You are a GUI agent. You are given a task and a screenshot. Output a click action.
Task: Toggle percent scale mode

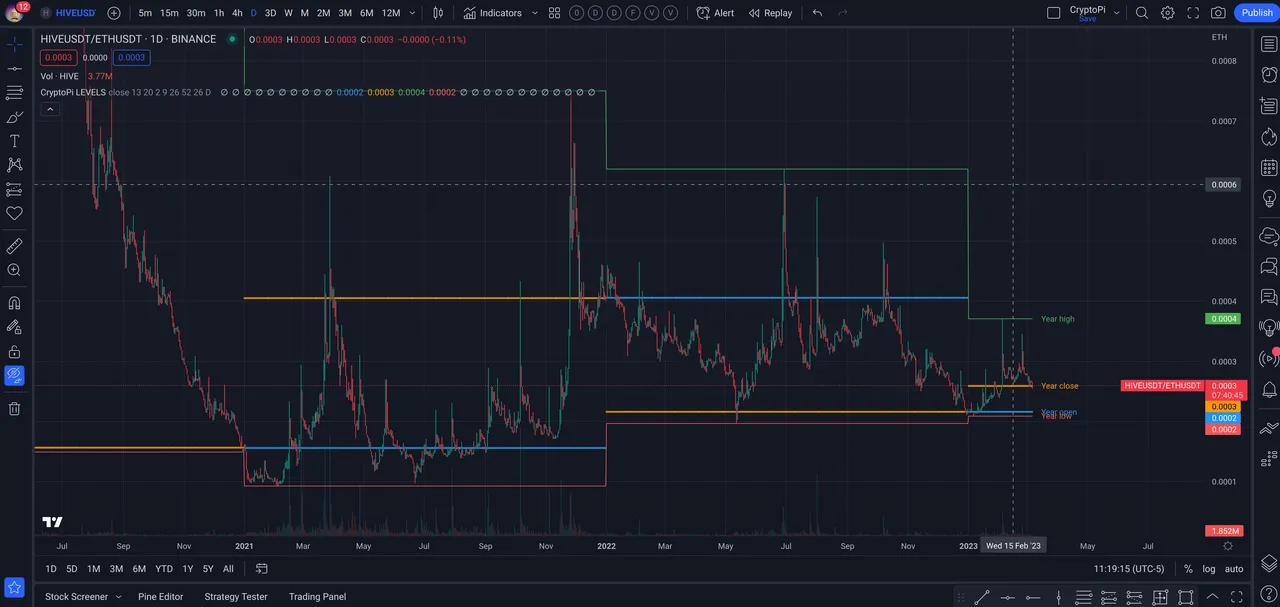pyautogui.click(x=1188, y=569)
